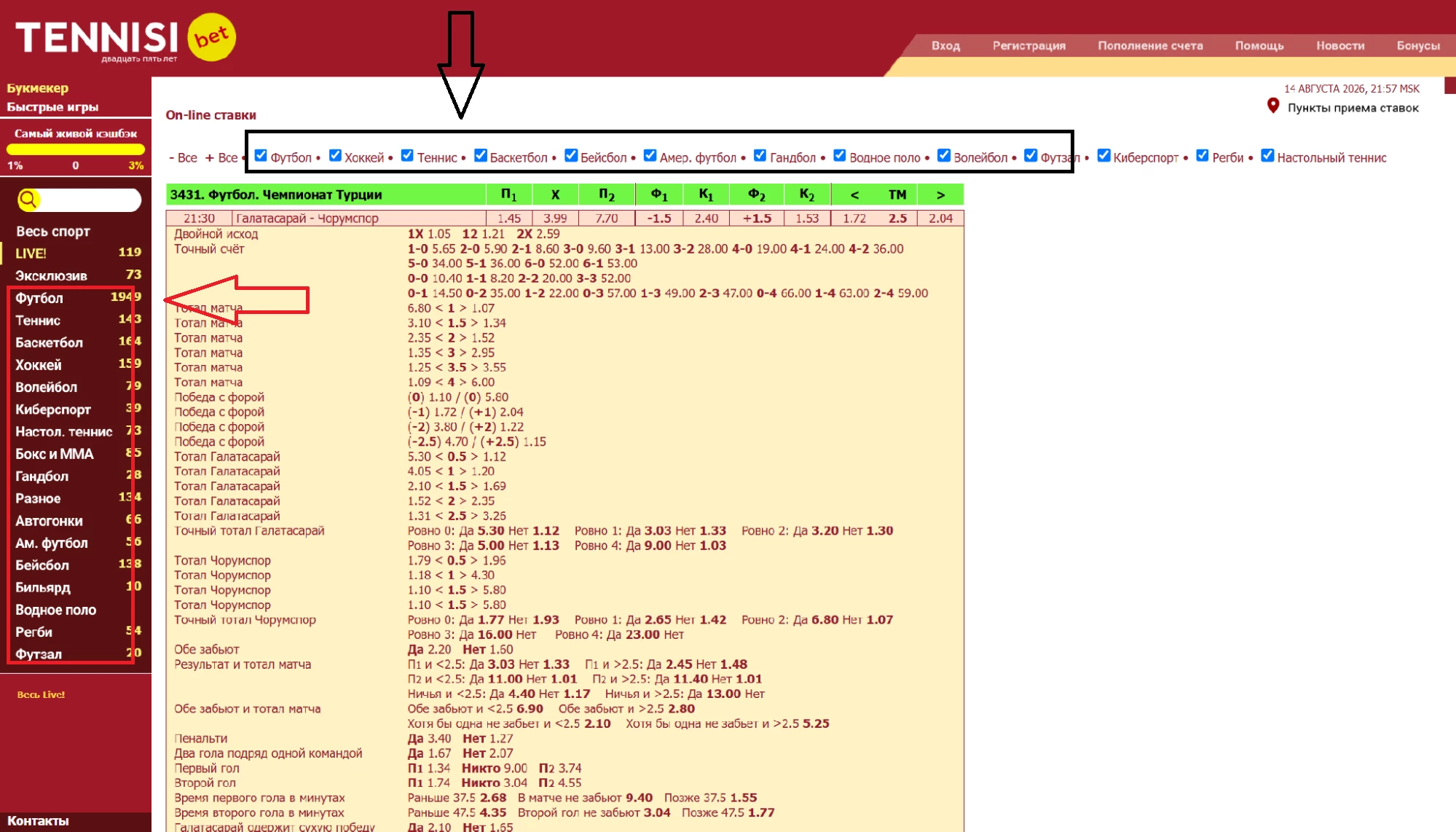
Task: Click the П2 odds 7.70
Action: pos(606,219)
